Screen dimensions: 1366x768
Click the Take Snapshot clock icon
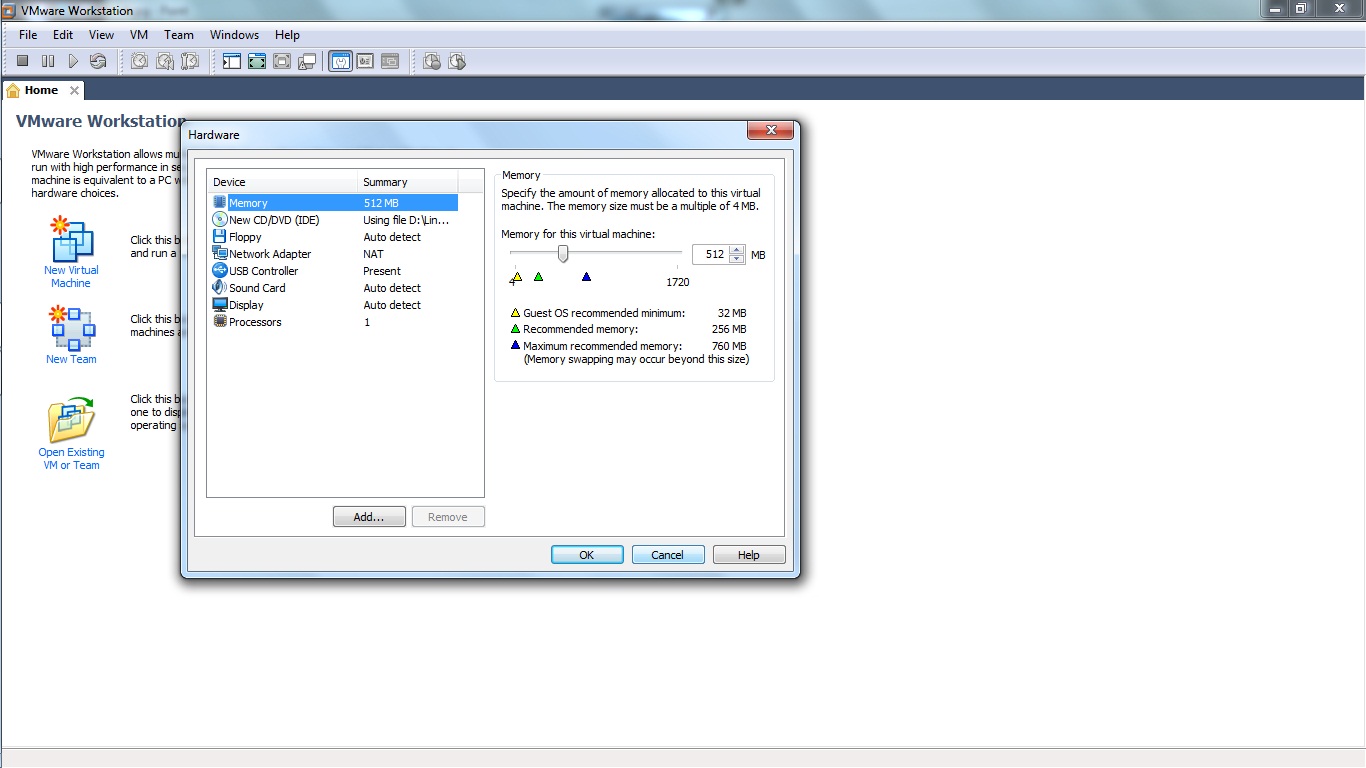[139, 61]
